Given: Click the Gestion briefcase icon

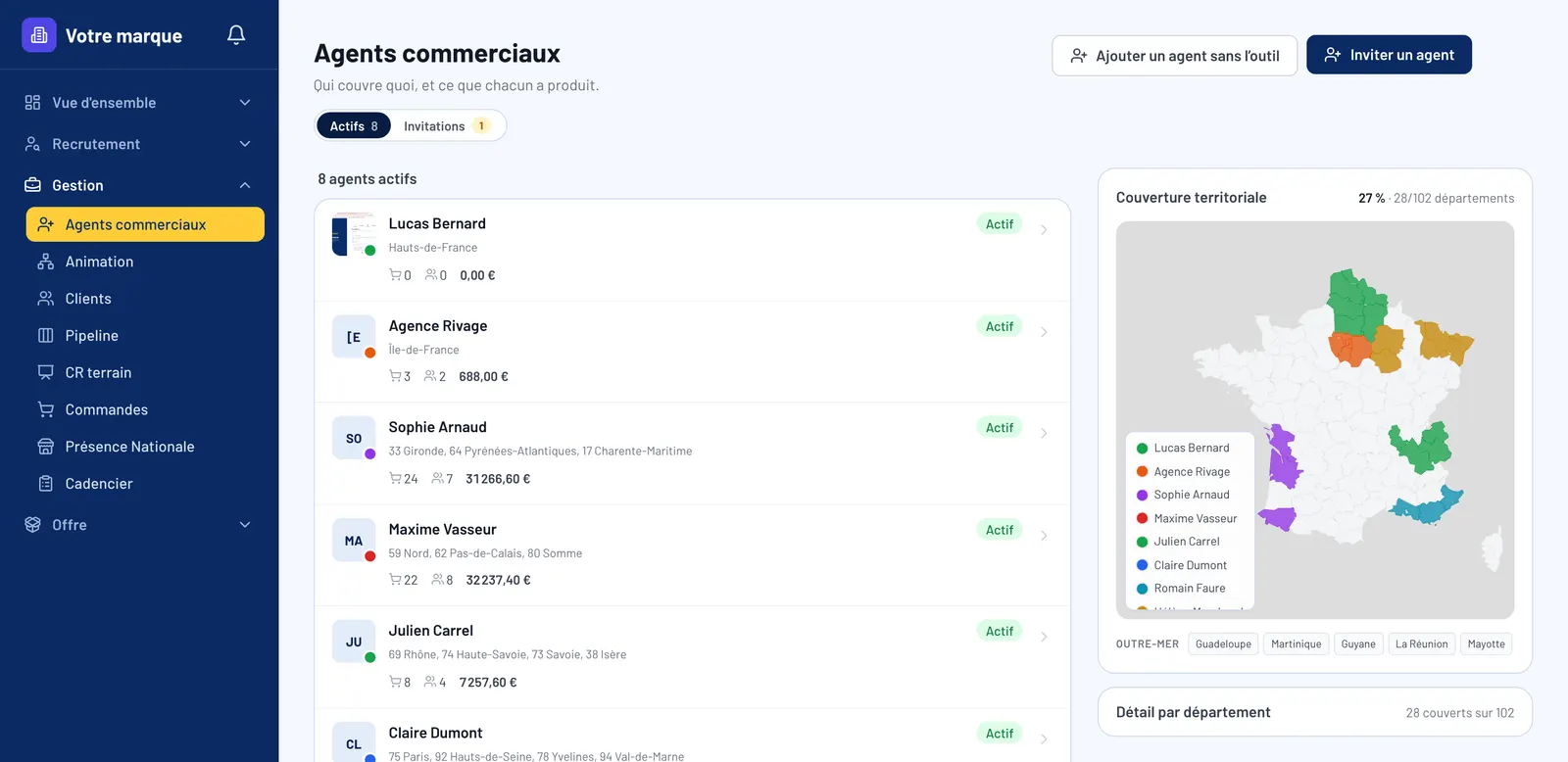Looking at the screenshot, I should coord(32,185).
